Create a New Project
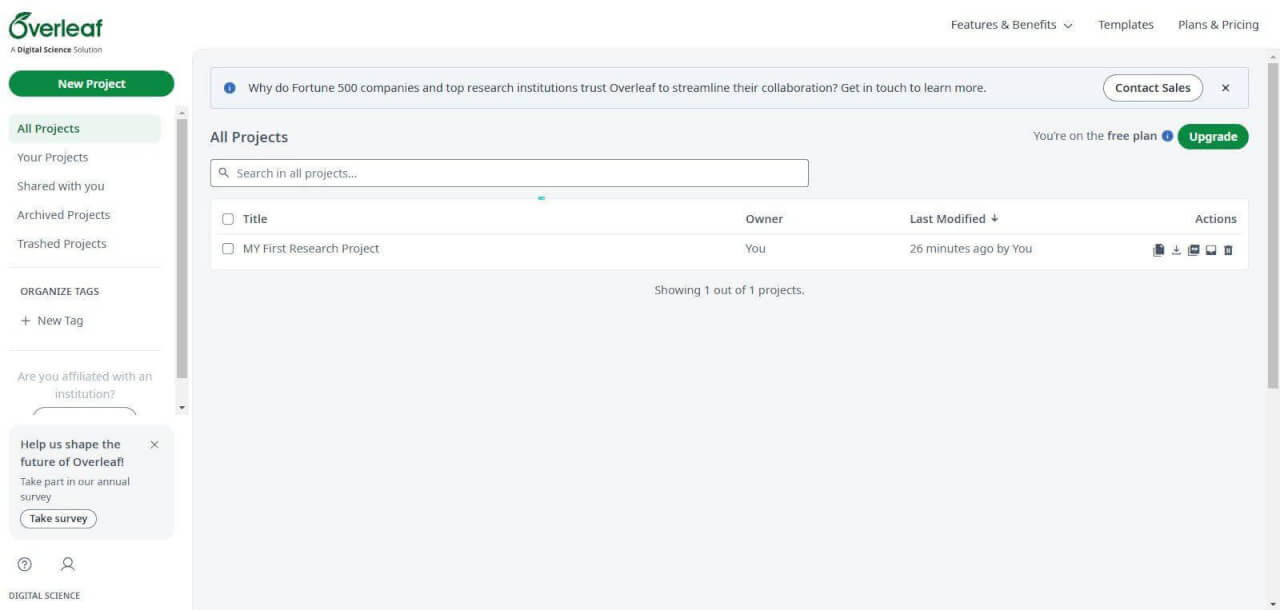 click(91, 84)
